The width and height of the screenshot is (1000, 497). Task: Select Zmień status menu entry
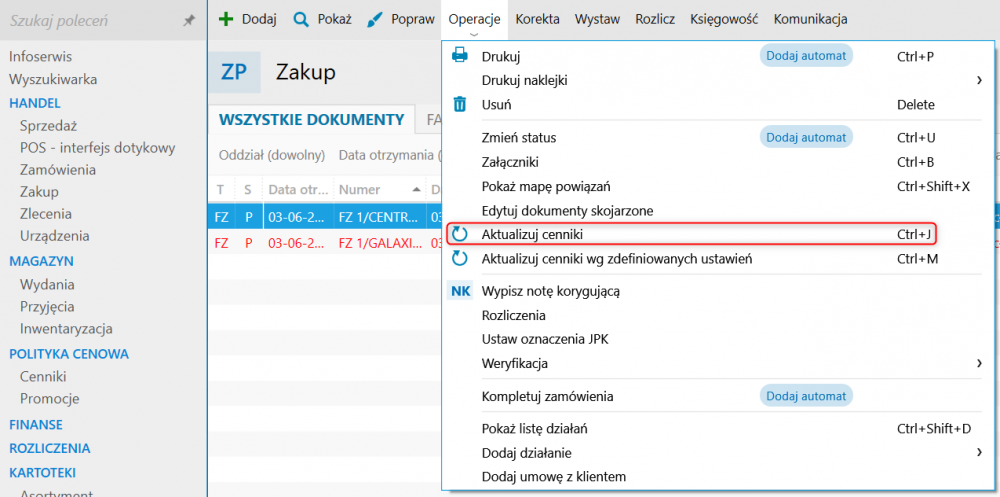coord(519,137)
